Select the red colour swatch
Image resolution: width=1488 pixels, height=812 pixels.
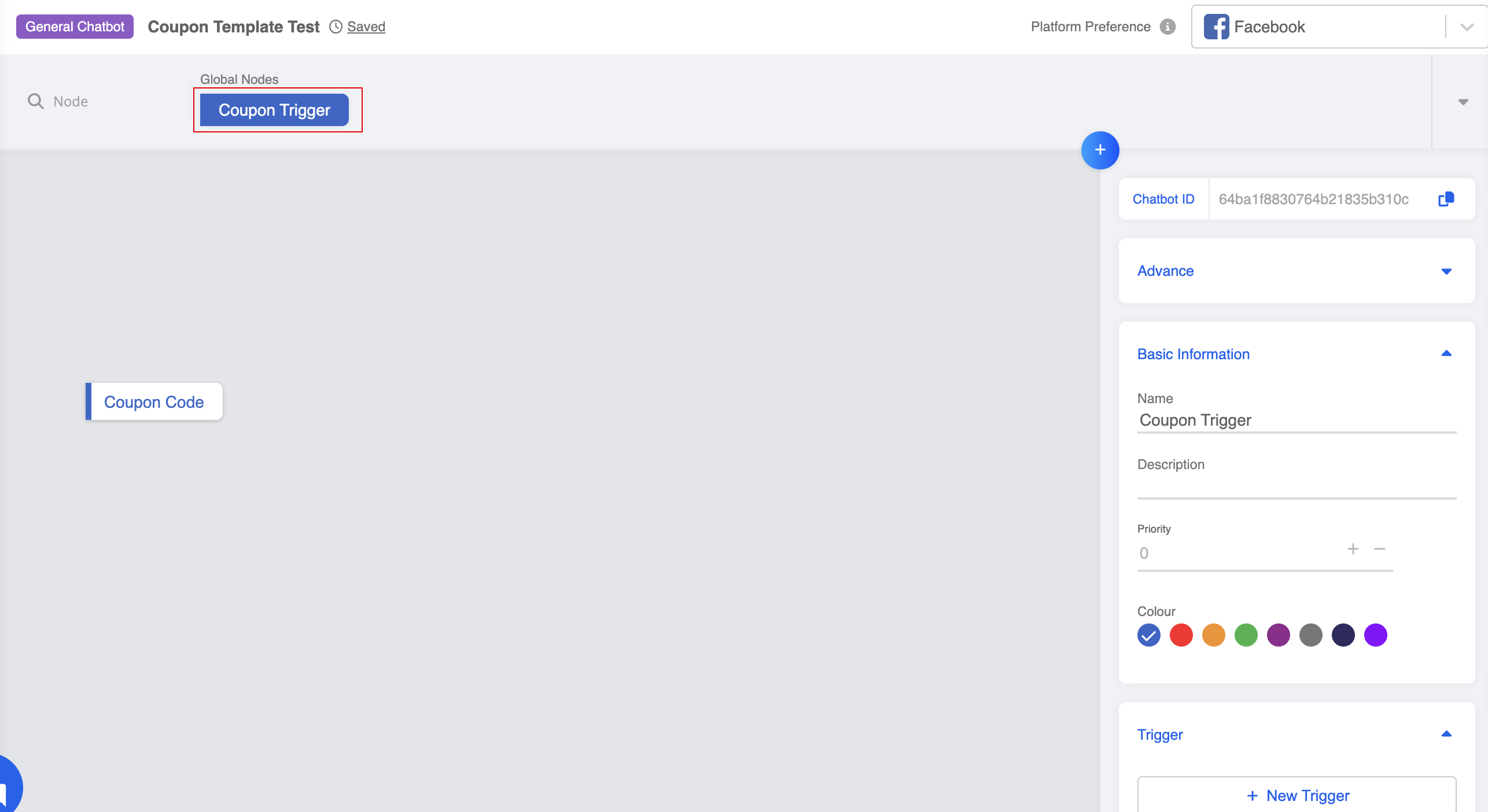point(1181,635)
